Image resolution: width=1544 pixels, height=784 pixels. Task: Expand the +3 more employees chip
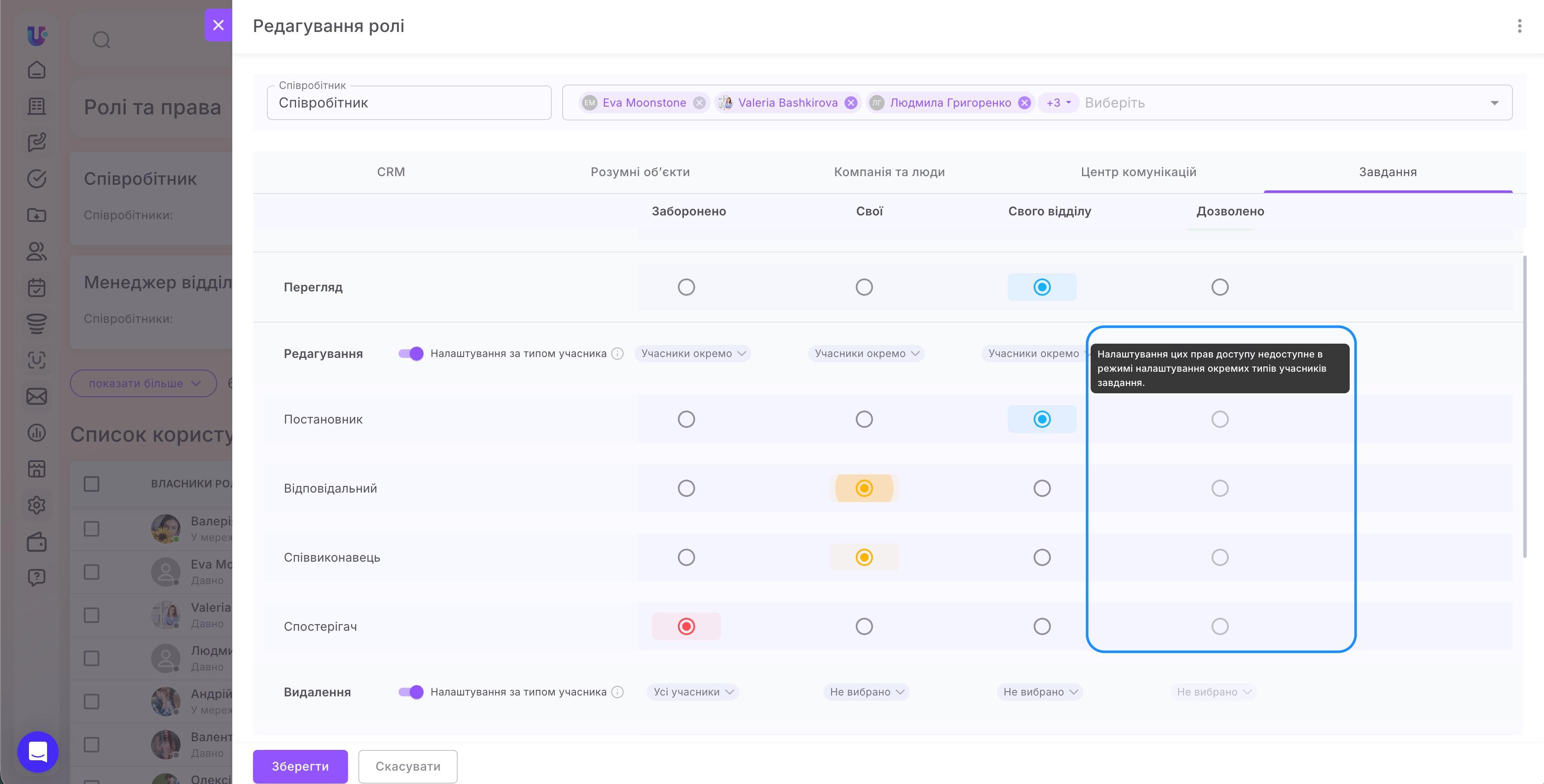pyautogui.click(x=1058, y=102)
